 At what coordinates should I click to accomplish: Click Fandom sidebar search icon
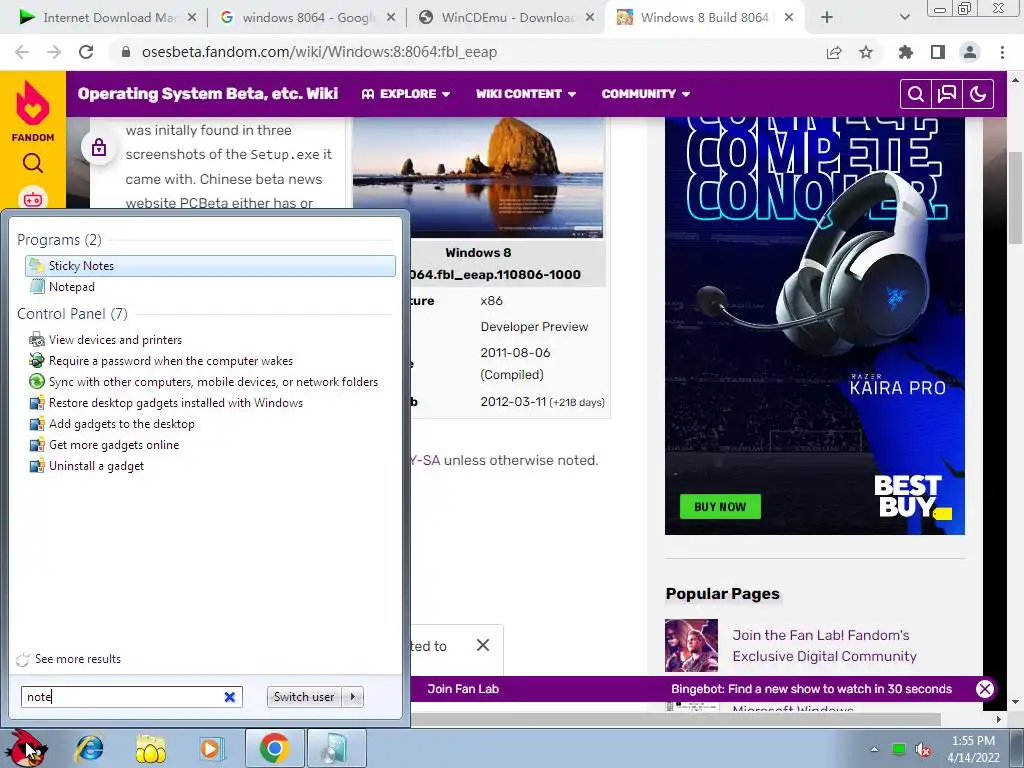click(x=33, y=163)
